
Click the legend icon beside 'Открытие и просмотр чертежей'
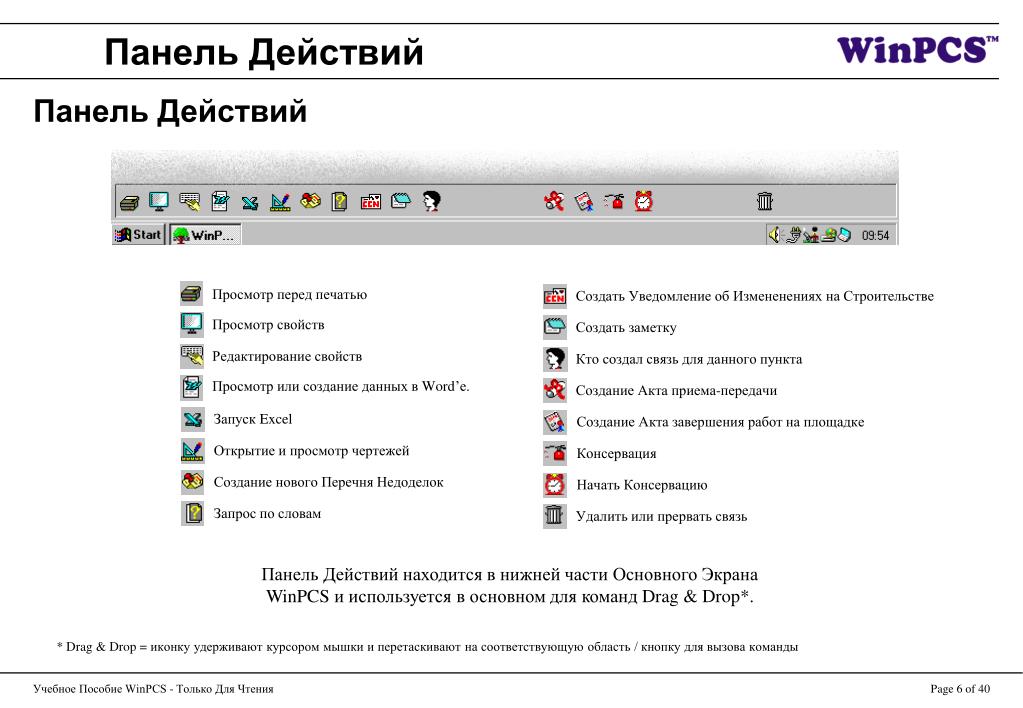click(x=192, y=450)
